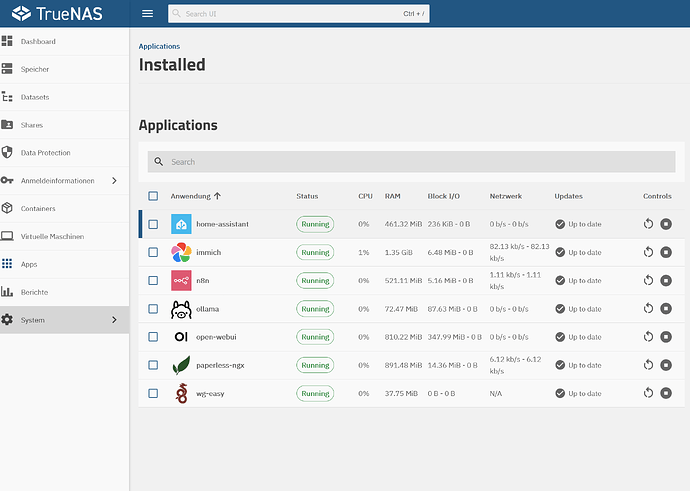
Task: Open Virtuelle Maschinen page
Action: pyautogui.click(x=52, y=236)
